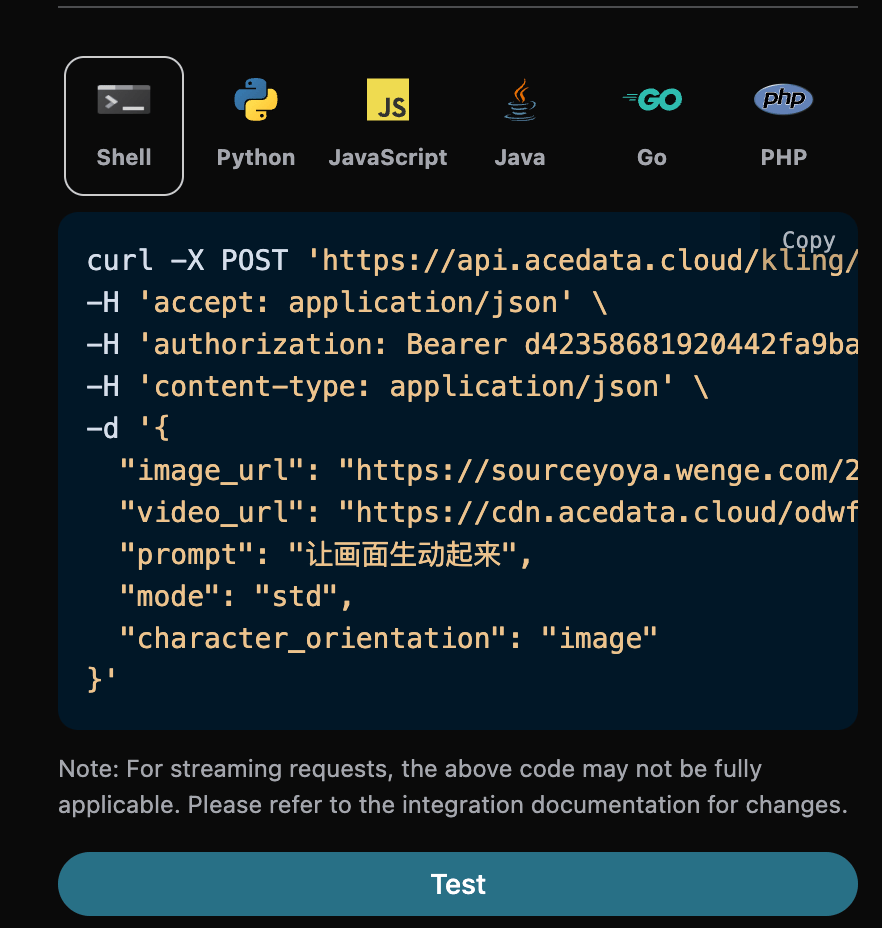Select the PHP oval logo icon

tap(783, 99)
